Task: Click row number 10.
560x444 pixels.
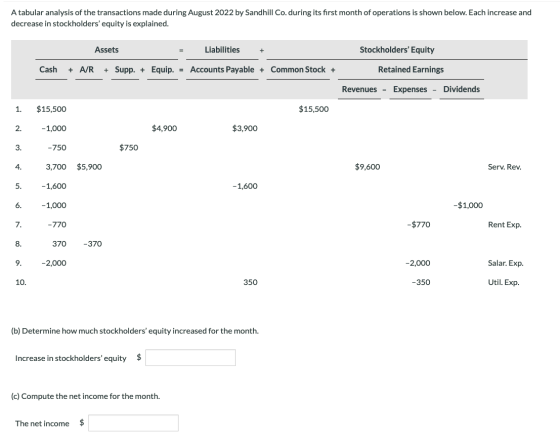Action: coord(21,283)
